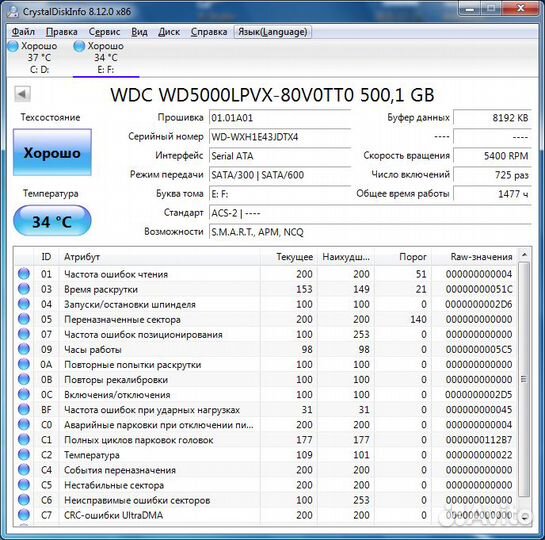This screenshot has height=540, width=545.
Task: Select the E: F: disk status orb
Action: coord(79,46)
